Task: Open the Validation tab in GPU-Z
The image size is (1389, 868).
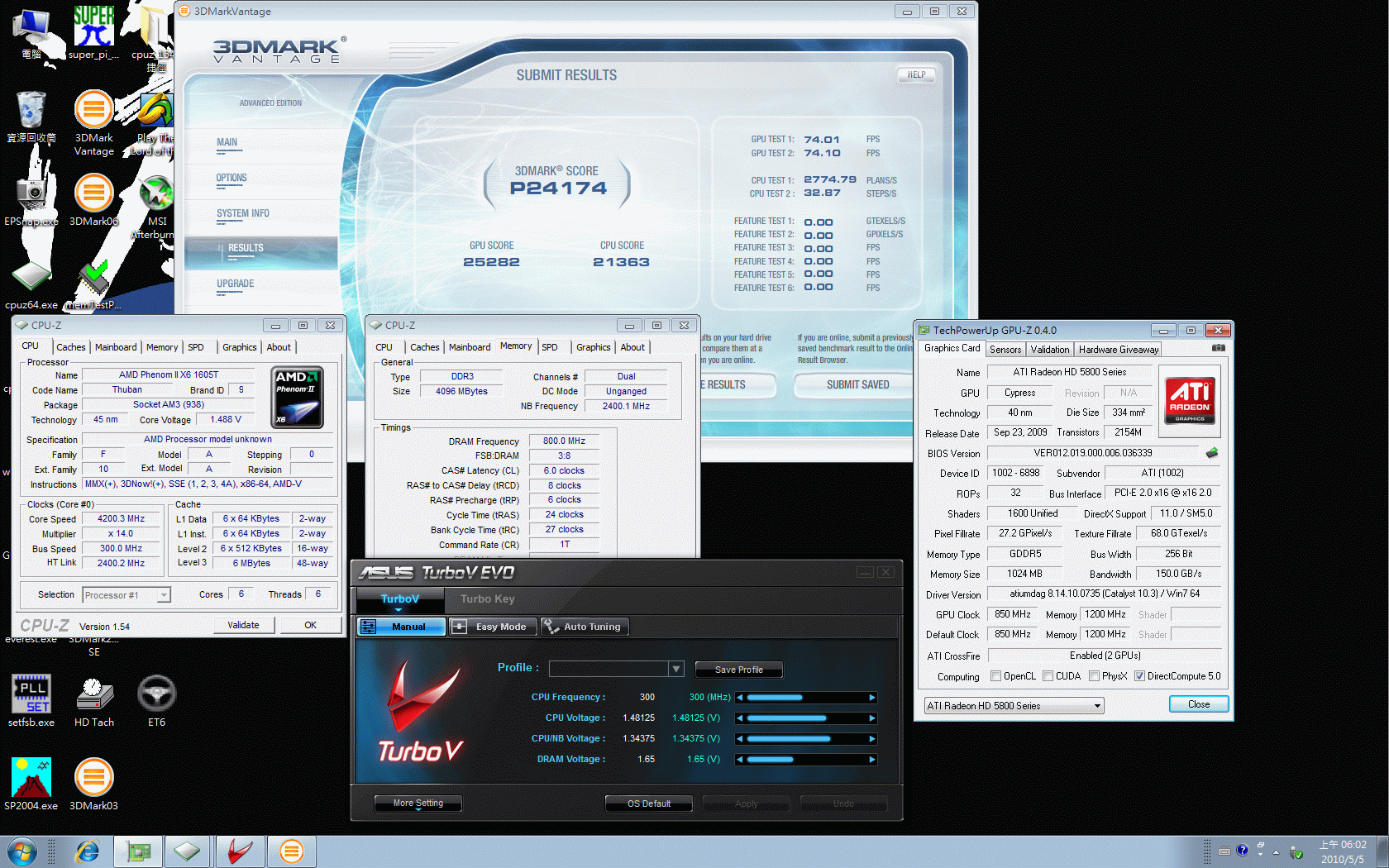Action: coord(1050,350)
